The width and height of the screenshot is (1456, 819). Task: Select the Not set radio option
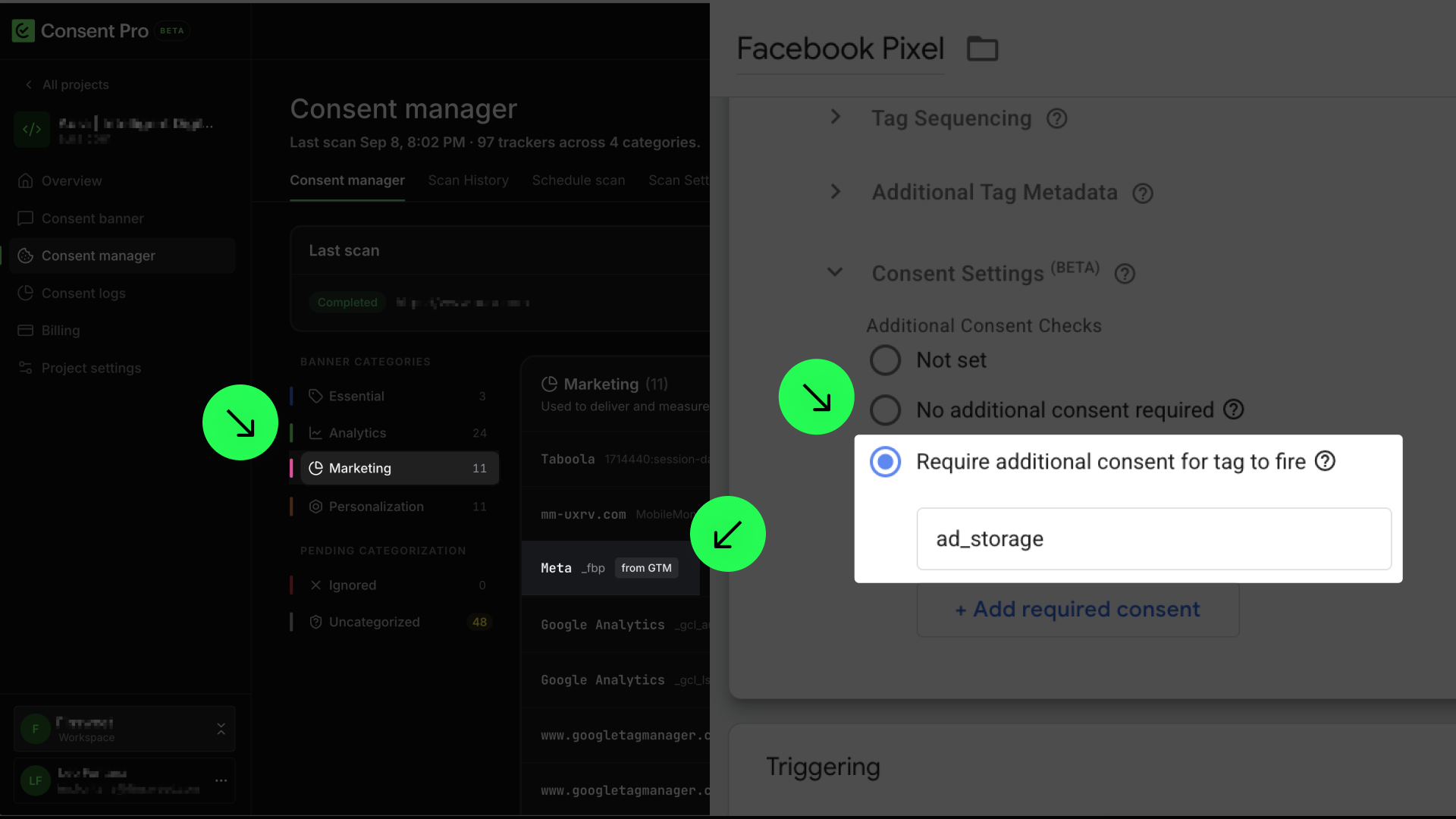point(885,360)
